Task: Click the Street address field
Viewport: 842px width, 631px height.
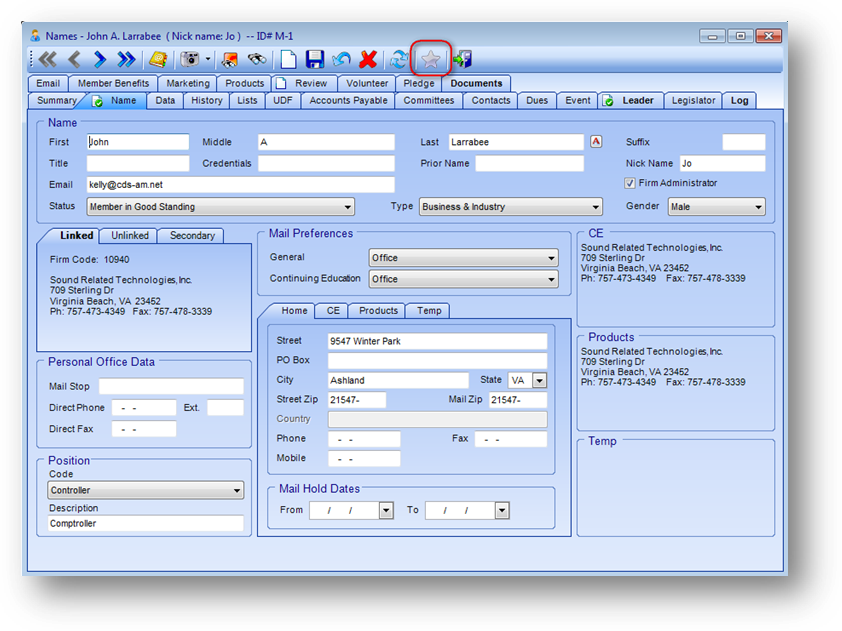Action: pyautogui.click(x=437, y=342)
